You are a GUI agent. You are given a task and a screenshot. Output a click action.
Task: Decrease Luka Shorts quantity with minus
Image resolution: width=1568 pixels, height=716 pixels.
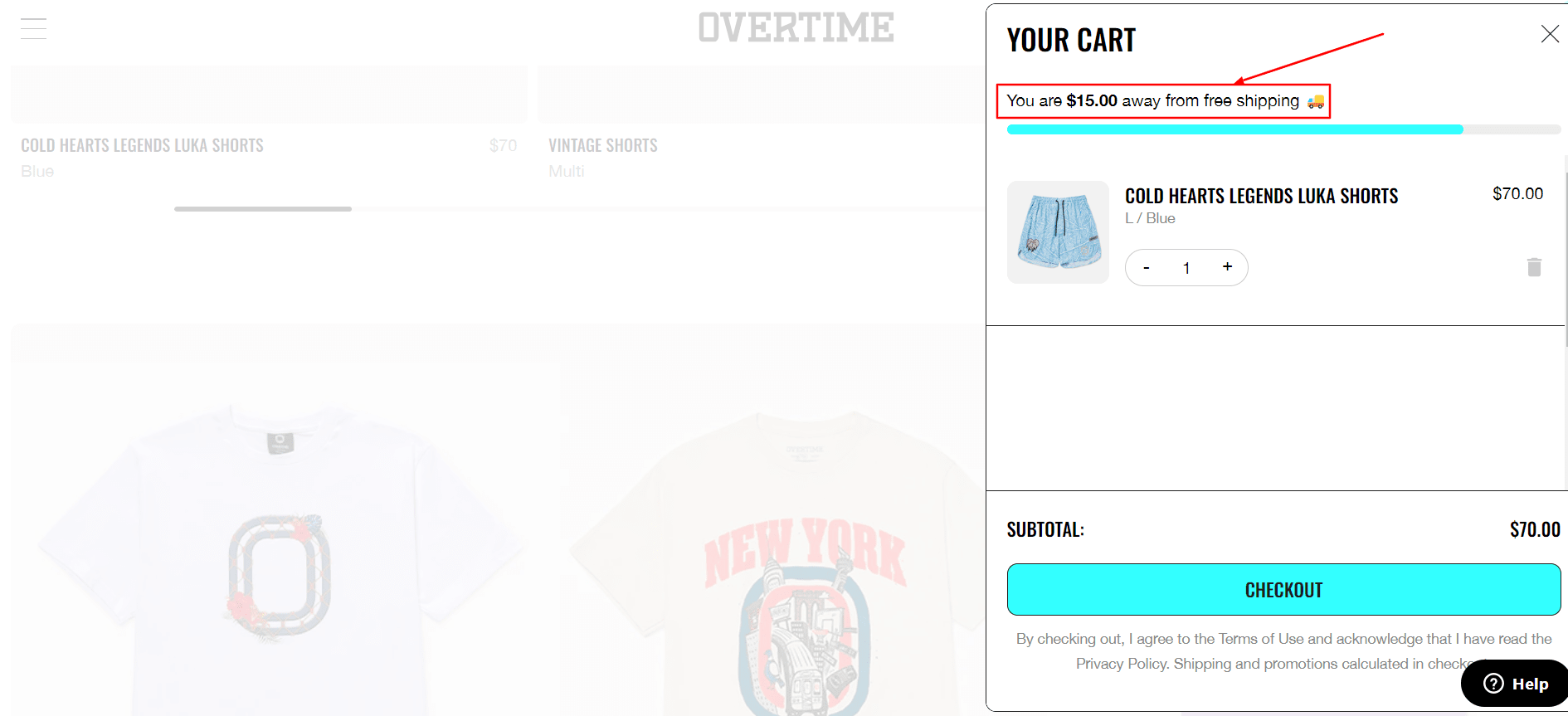1147,268
